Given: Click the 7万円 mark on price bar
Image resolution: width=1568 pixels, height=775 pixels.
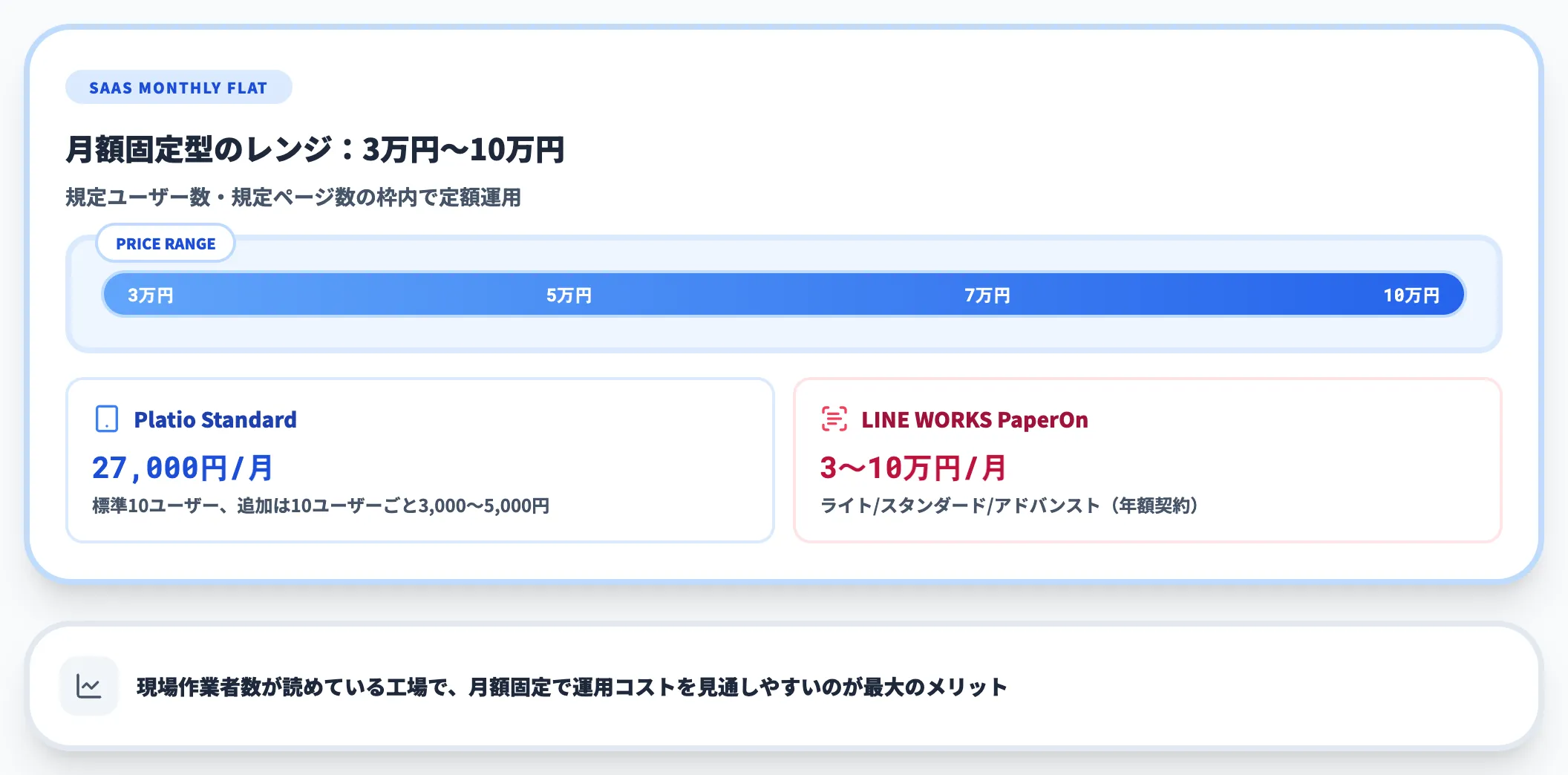Looking at the screenshot, I should click(987, 295).
